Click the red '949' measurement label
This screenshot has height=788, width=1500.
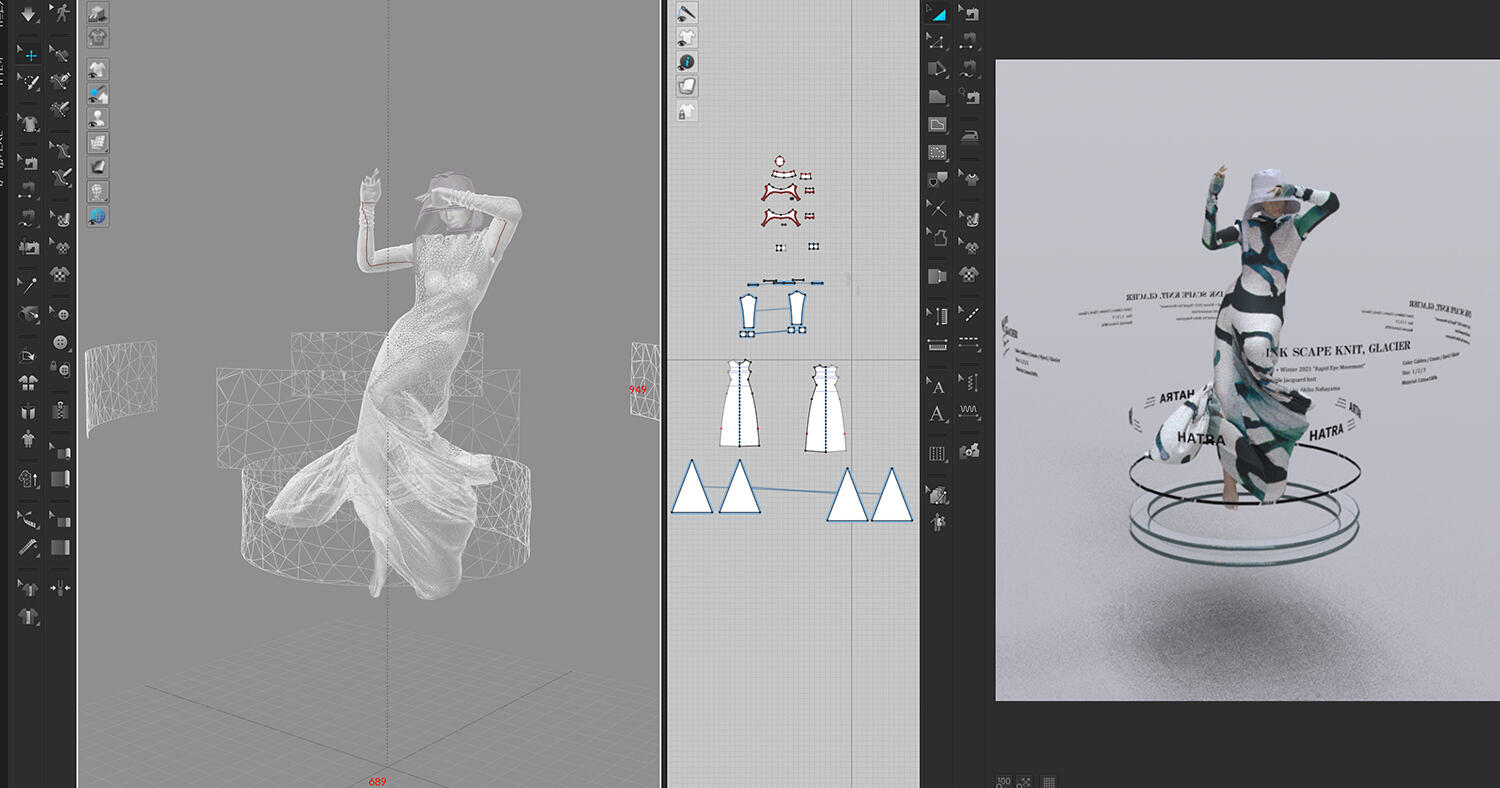(x=637, y=389)
